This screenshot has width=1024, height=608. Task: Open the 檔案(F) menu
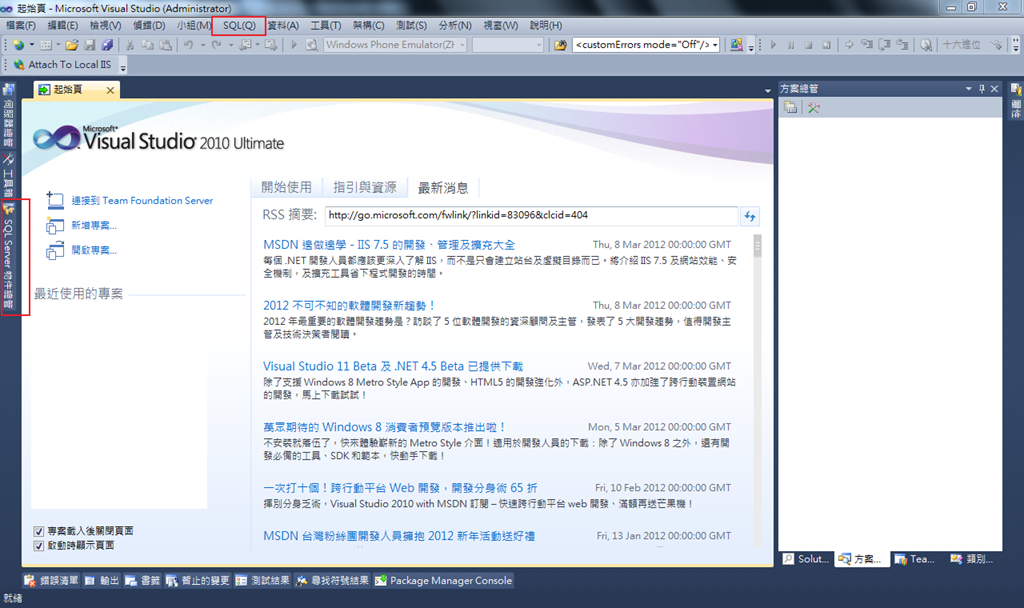point(20,25)
